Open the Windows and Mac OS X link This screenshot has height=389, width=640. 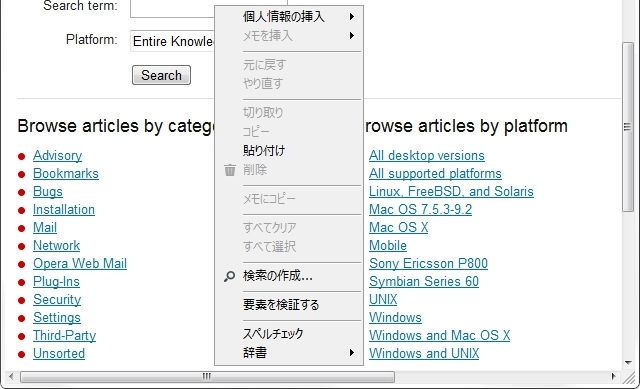coord(440,335)
